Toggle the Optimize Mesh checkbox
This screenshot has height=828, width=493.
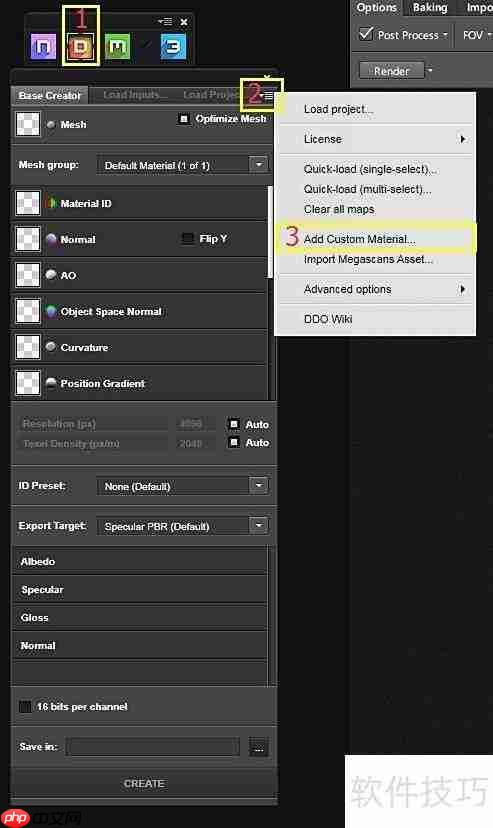(184, 119)
